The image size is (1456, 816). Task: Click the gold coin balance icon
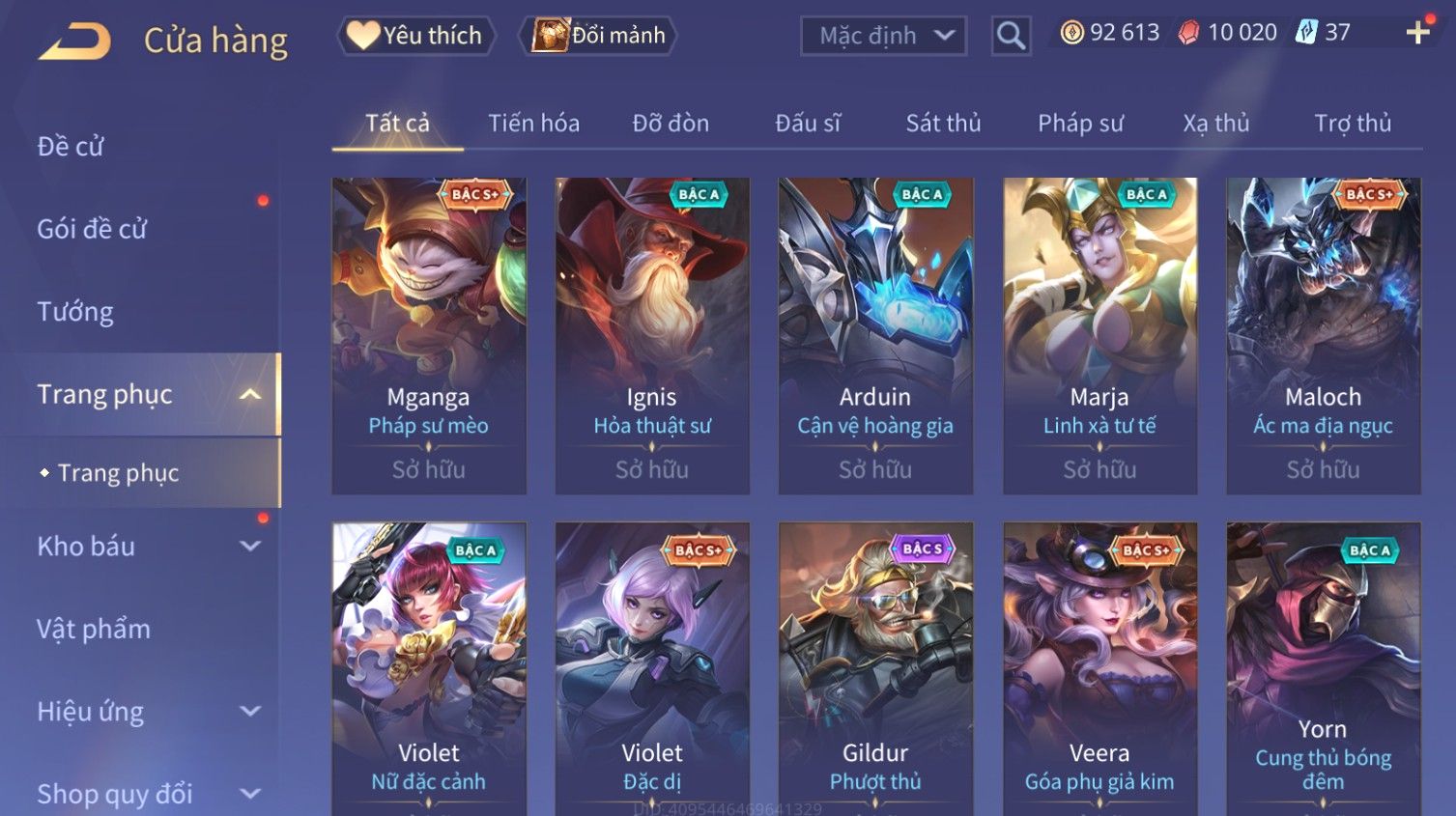click(1071, 33)
